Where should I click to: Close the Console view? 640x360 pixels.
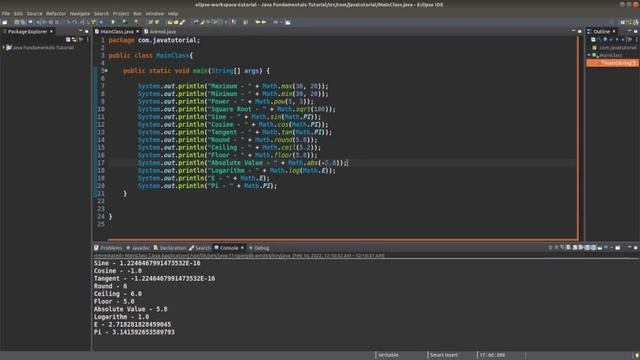242,248
